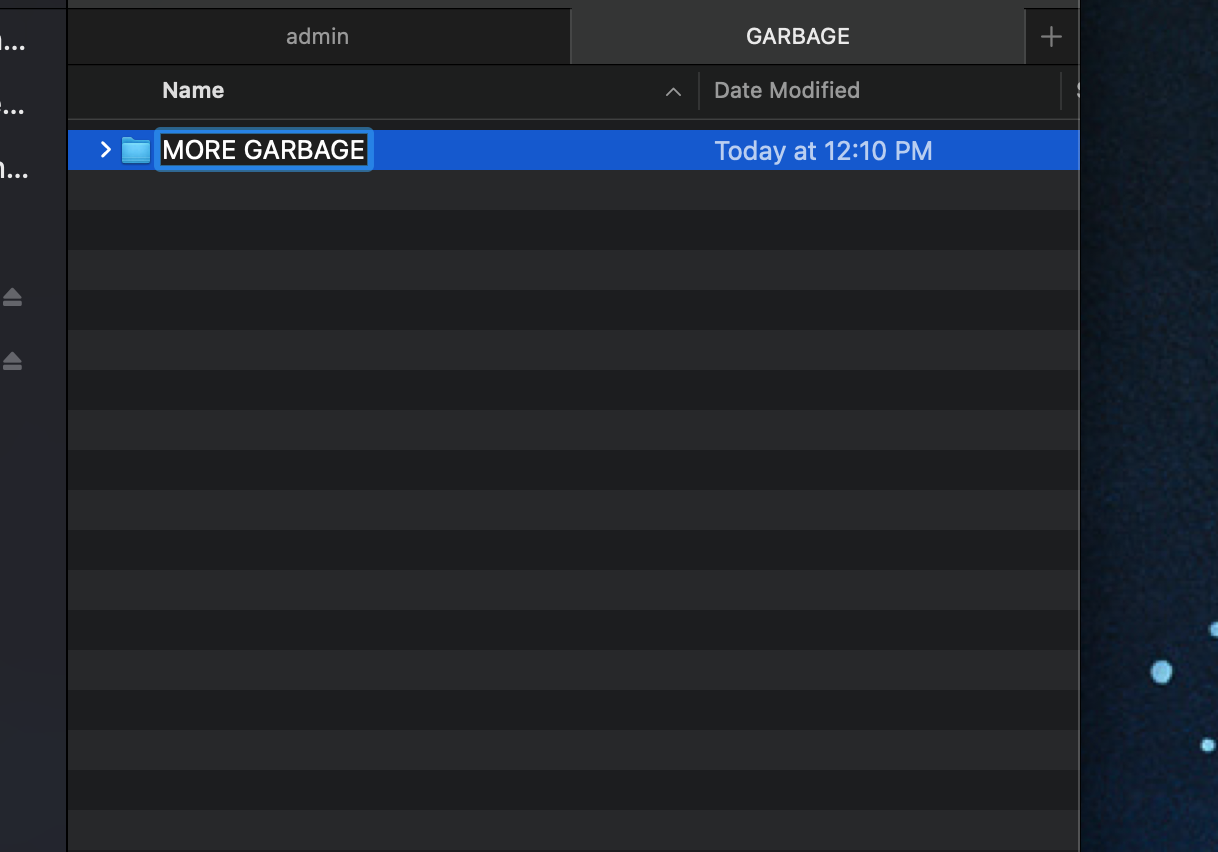1218x852 pixels.
Task: Eject the upper sidebar volume
Action: point(12,297)
